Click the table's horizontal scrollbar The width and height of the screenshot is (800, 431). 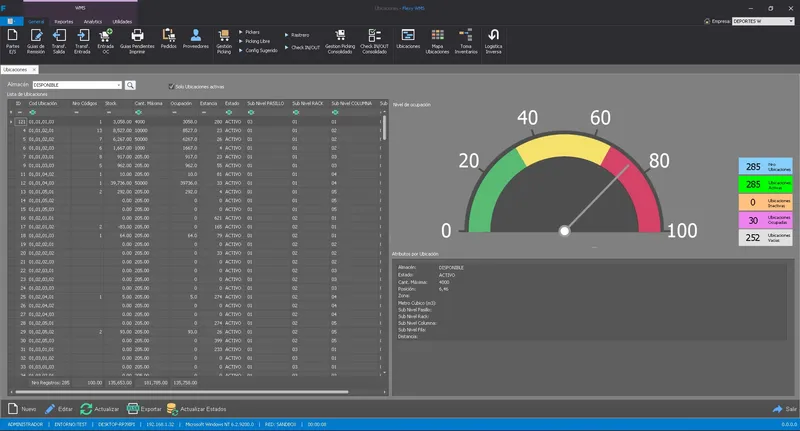182,392
